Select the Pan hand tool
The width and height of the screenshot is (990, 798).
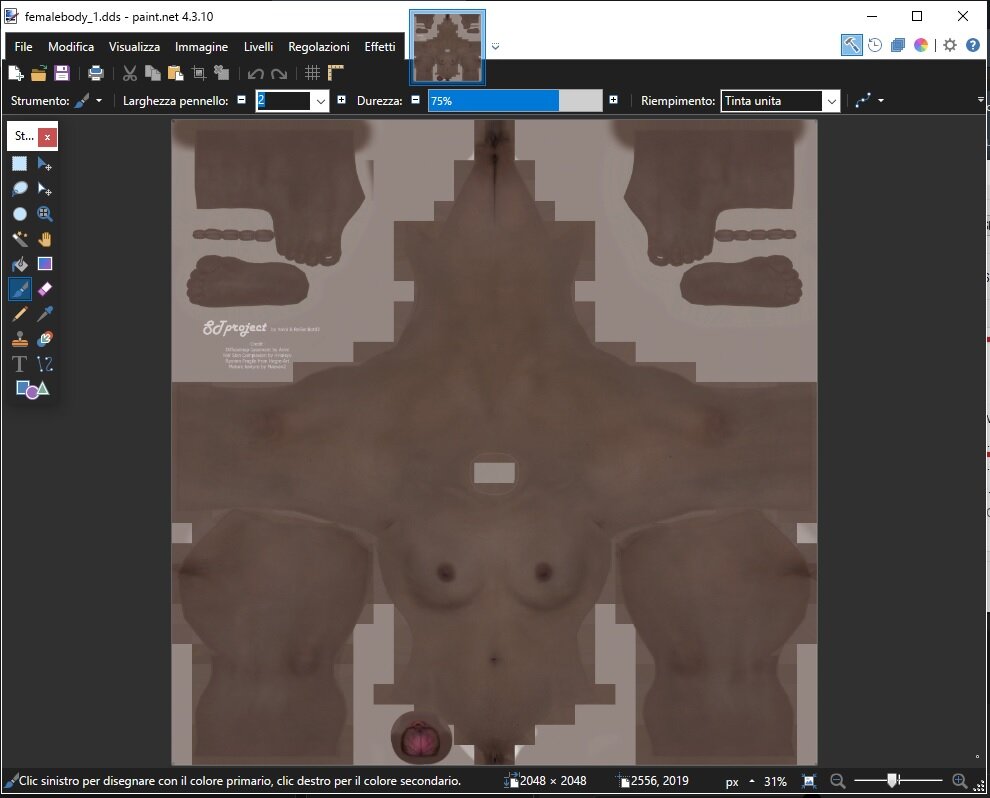click(44, 239)
